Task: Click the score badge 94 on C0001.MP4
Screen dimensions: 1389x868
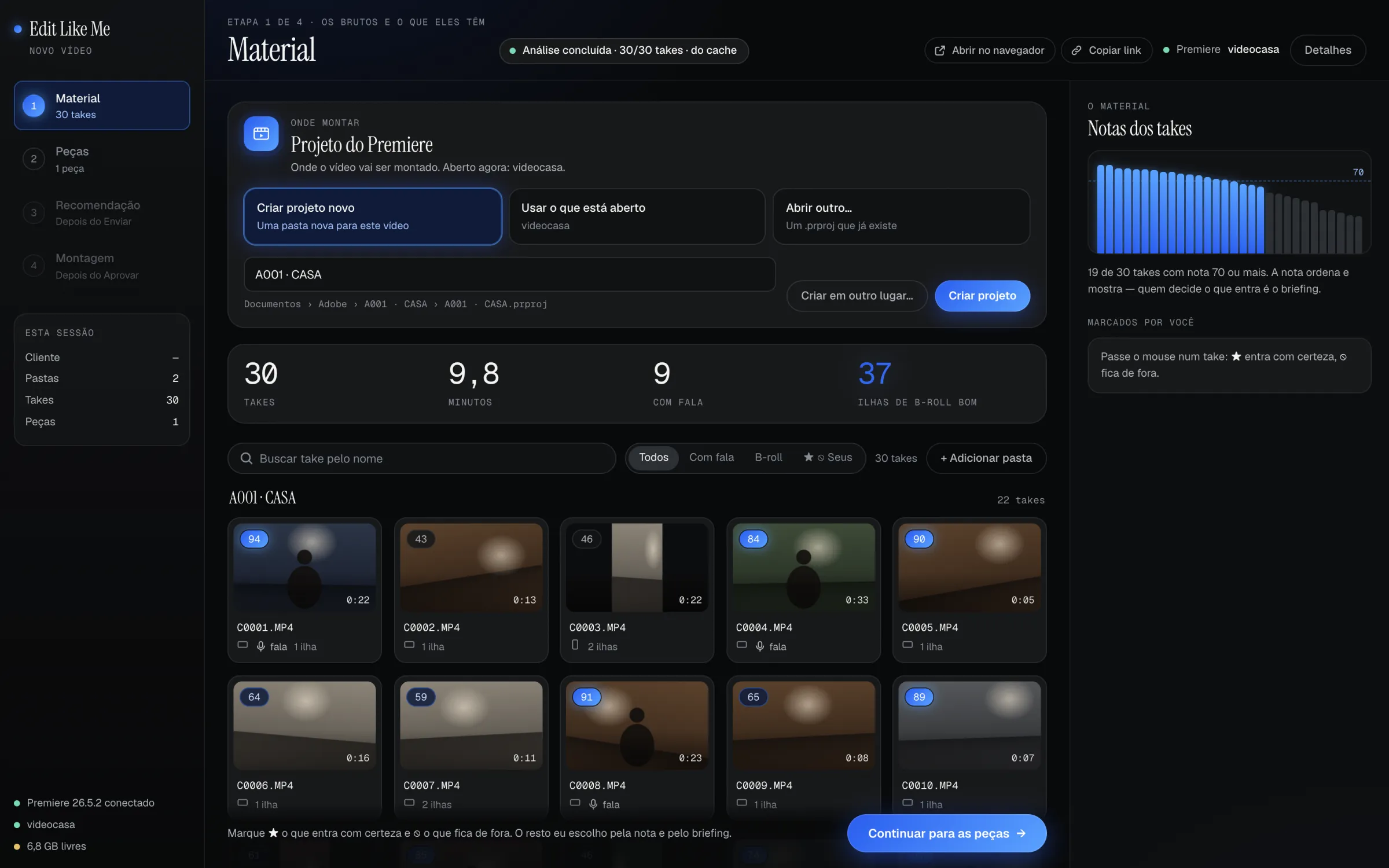Action: 254,539
